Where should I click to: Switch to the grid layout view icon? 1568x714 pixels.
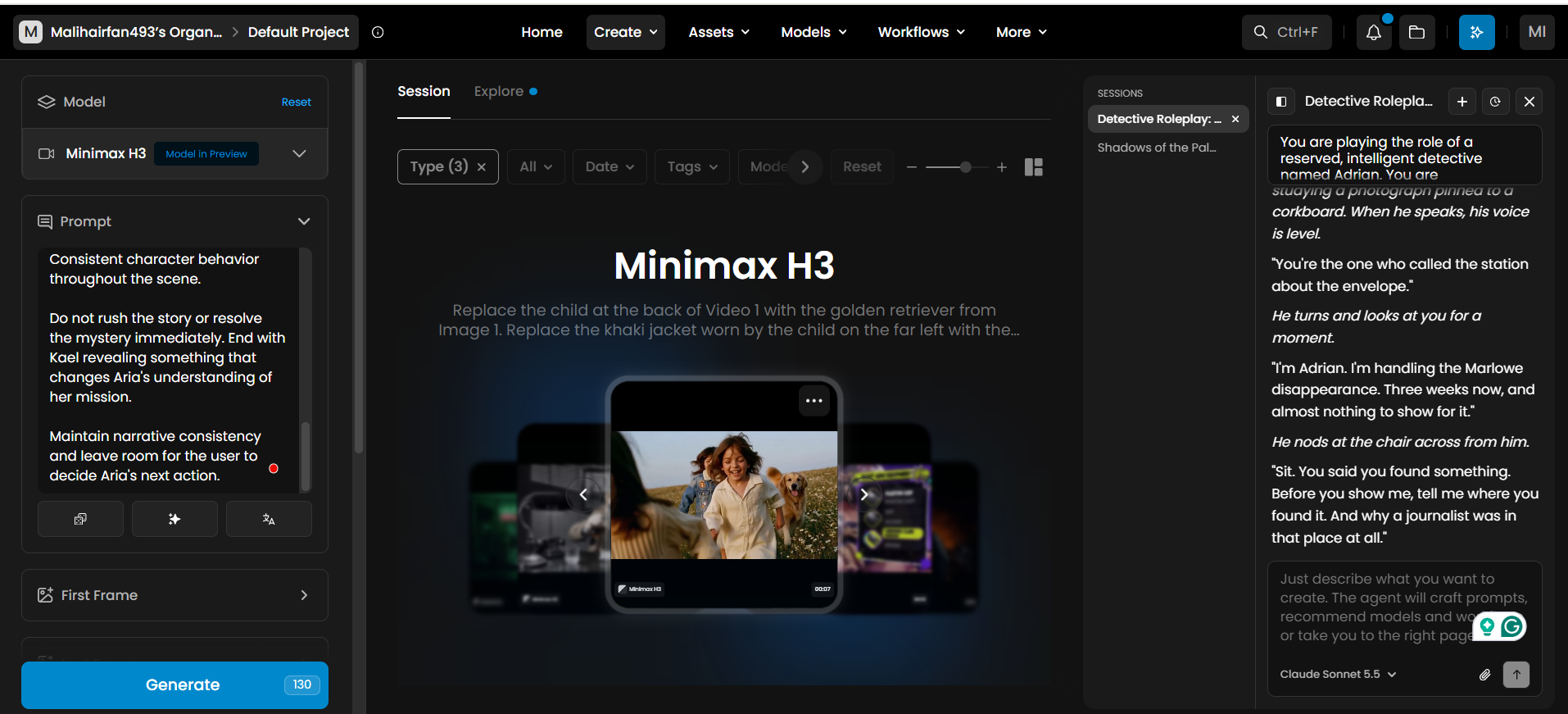click(1034, 167)
